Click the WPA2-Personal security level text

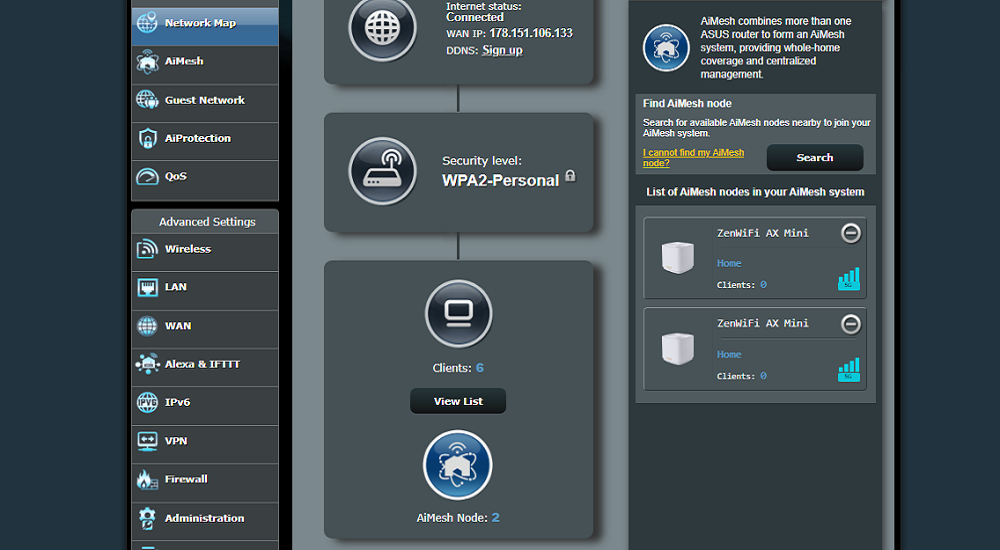tap(501, 181)
